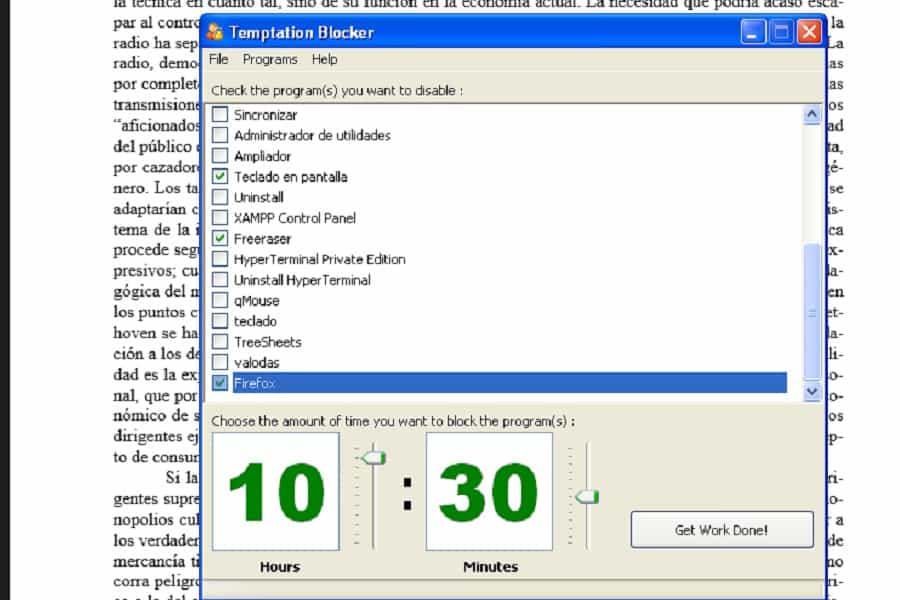Close the Temptation Blocker window
The height and width of the screenshot is (600, 900).
pos(809,32)
